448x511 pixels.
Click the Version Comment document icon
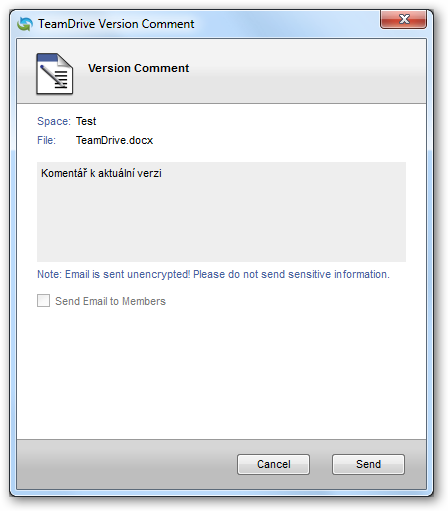[55, 74]
